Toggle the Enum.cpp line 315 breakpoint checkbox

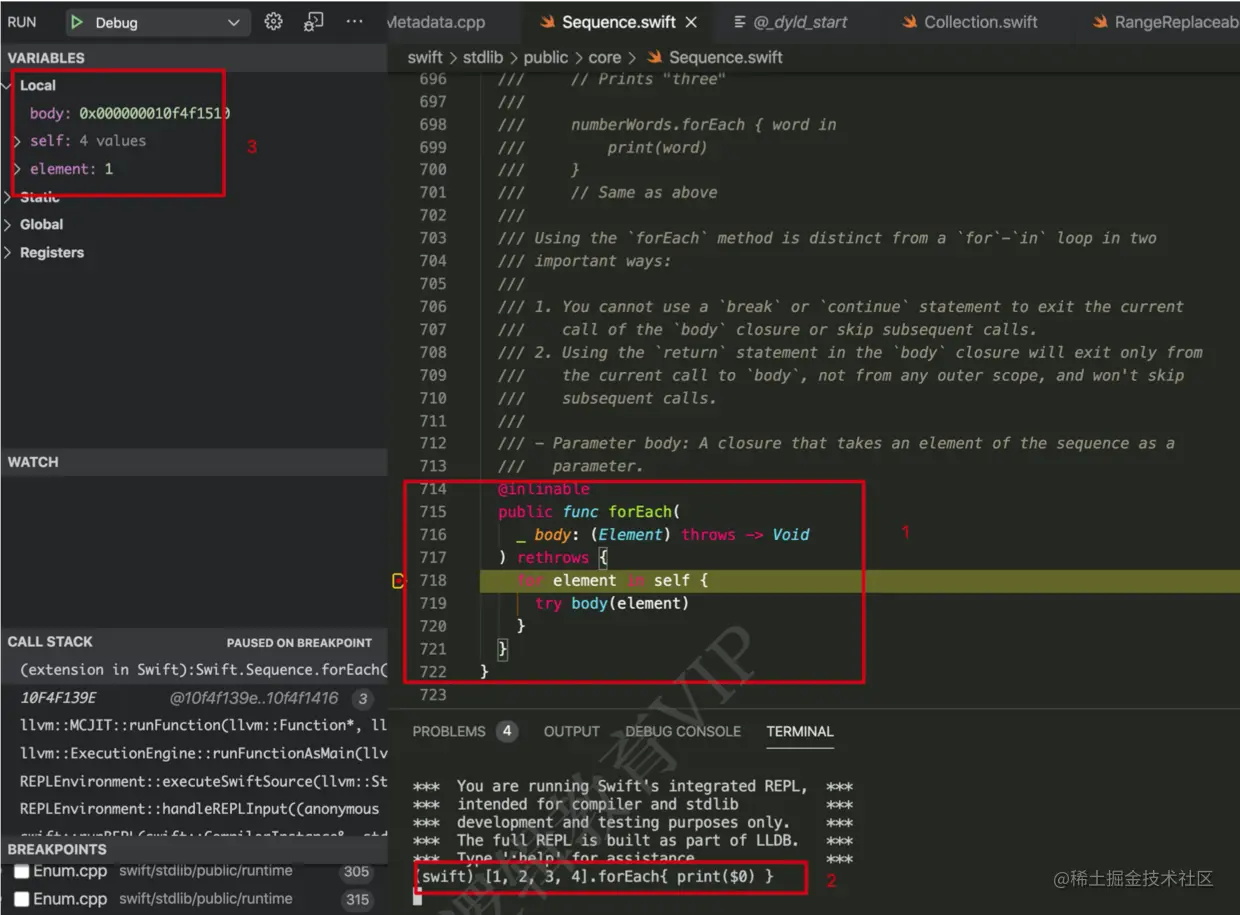click(21, 899)
